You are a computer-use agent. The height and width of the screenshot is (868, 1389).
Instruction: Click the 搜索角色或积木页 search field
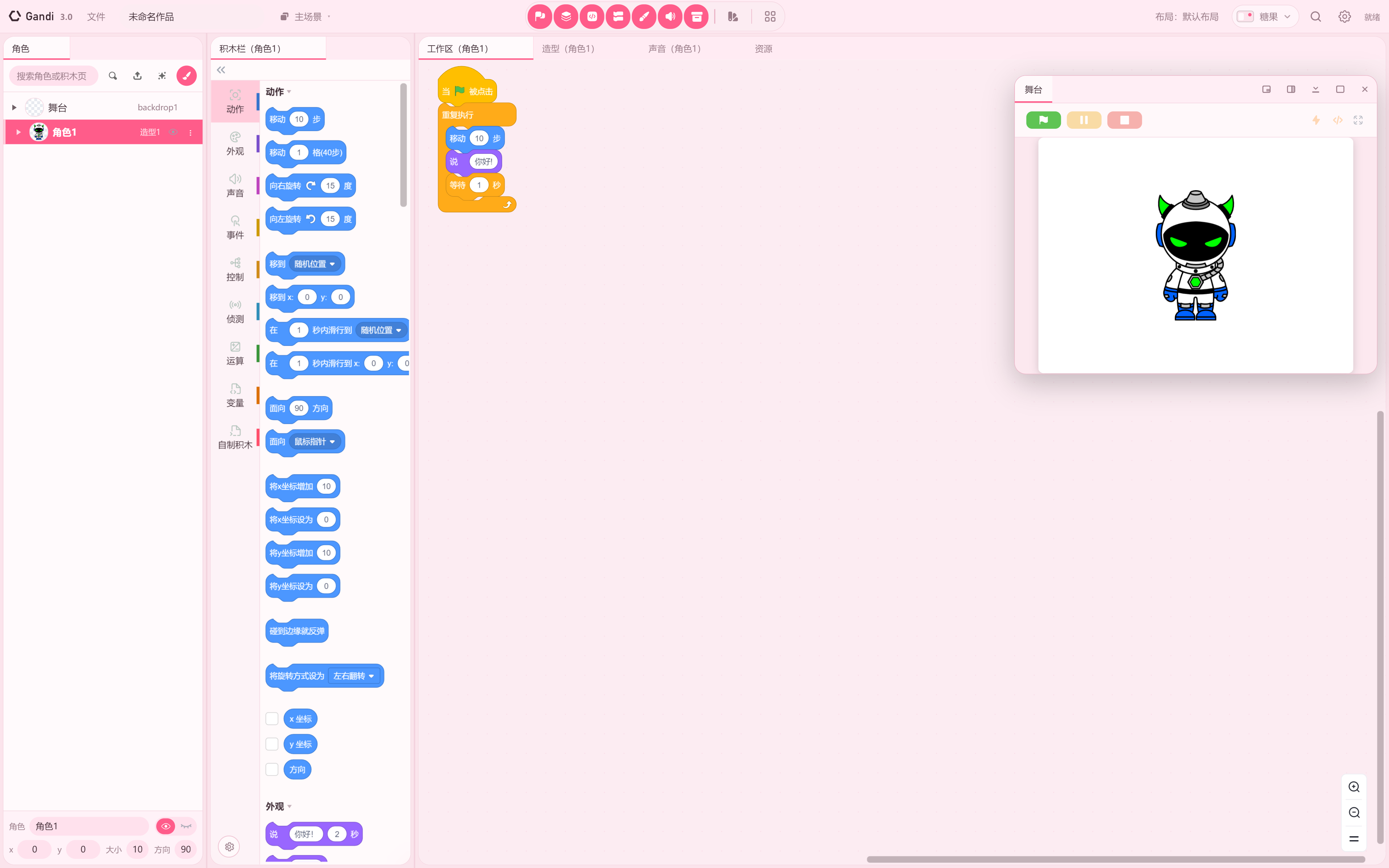(54, 76)
